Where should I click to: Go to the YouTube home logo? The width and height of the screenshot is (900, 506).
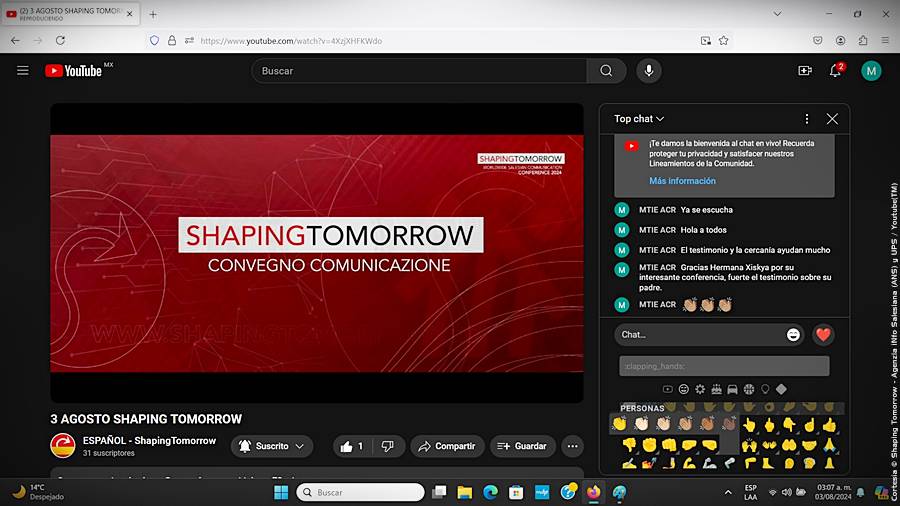tap(73, 71)
